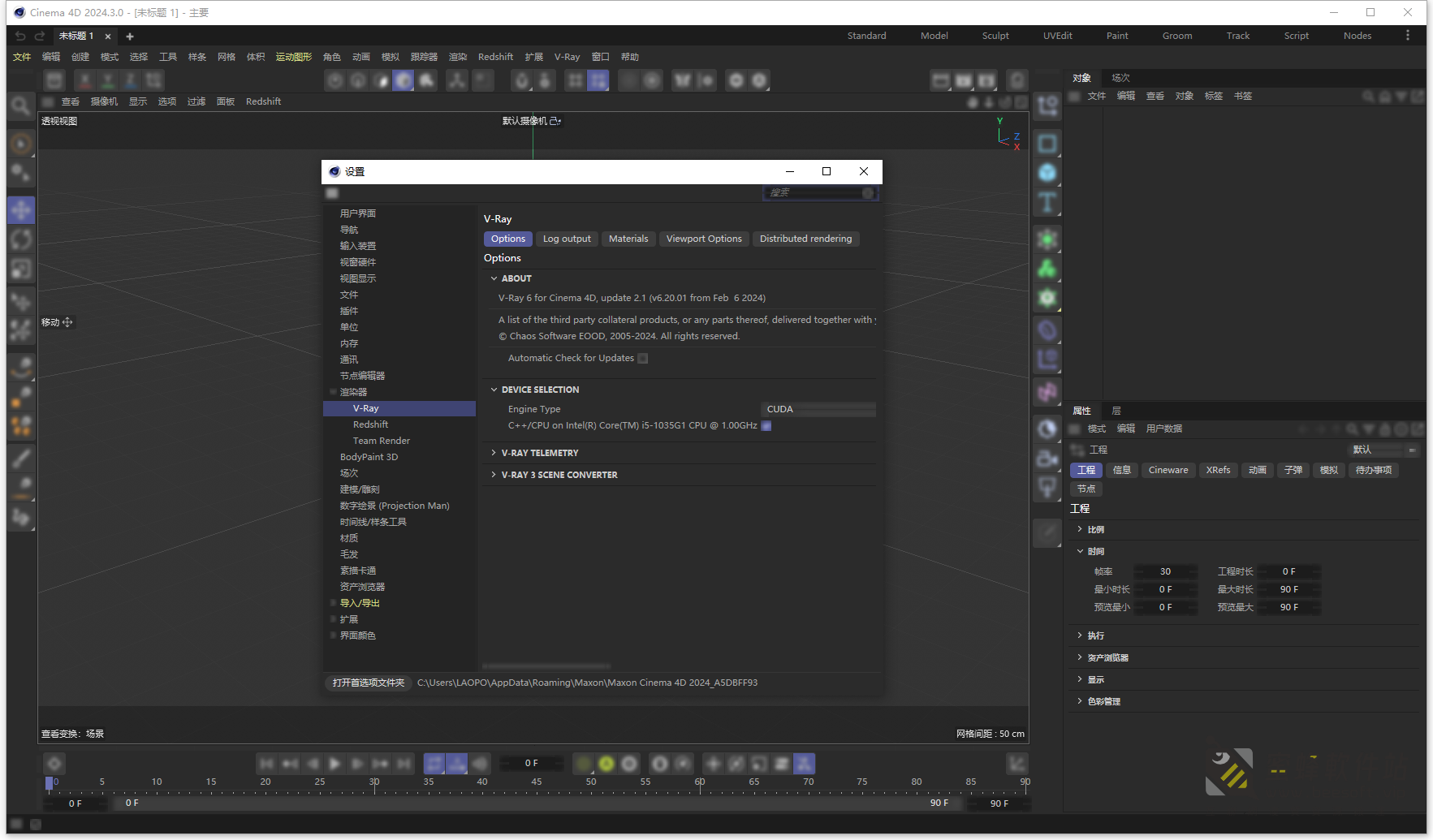The image size is (1433, 840).
Task: Expand the 比例 section in attributes
Action: tap(1080, 529)
